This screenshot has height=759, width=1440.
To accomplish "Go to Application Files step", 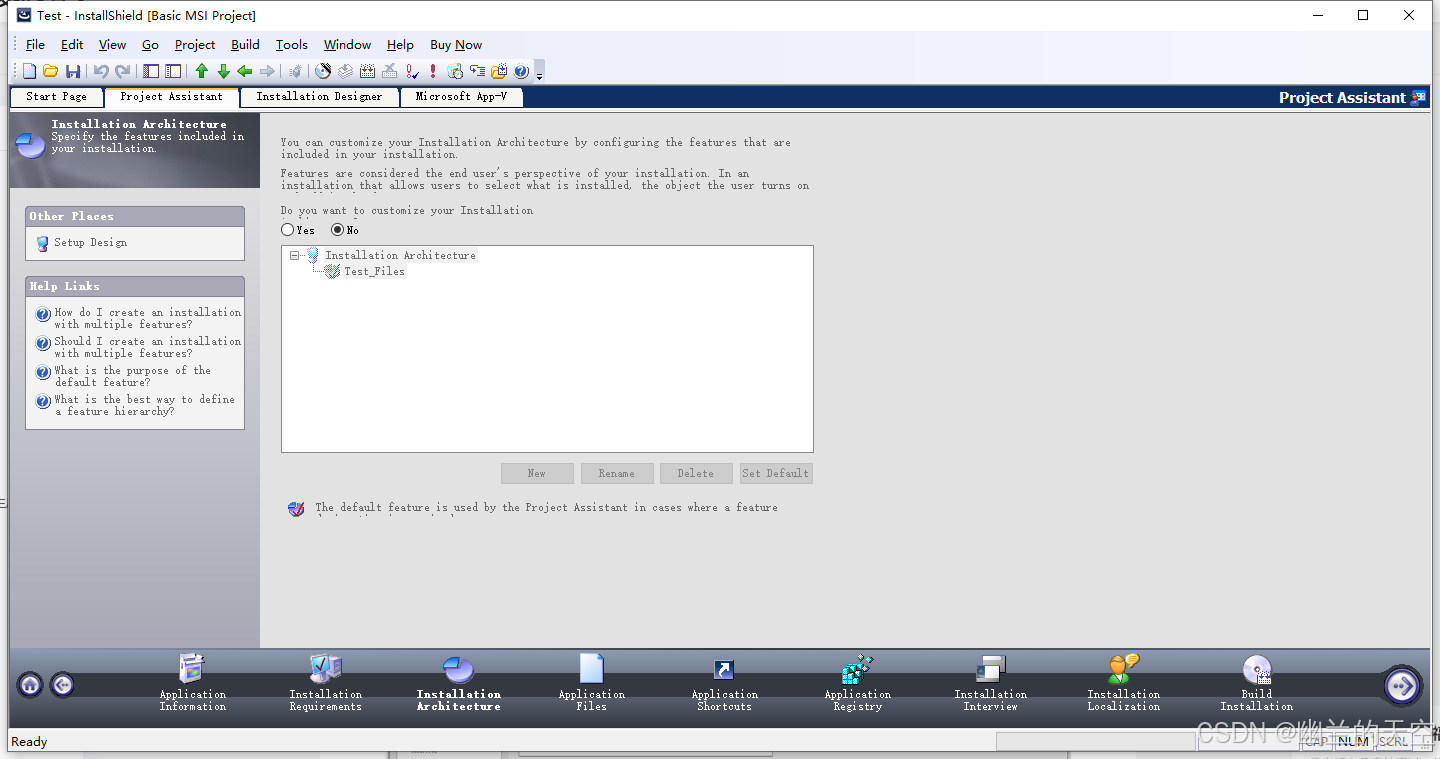I will point(592,682).
